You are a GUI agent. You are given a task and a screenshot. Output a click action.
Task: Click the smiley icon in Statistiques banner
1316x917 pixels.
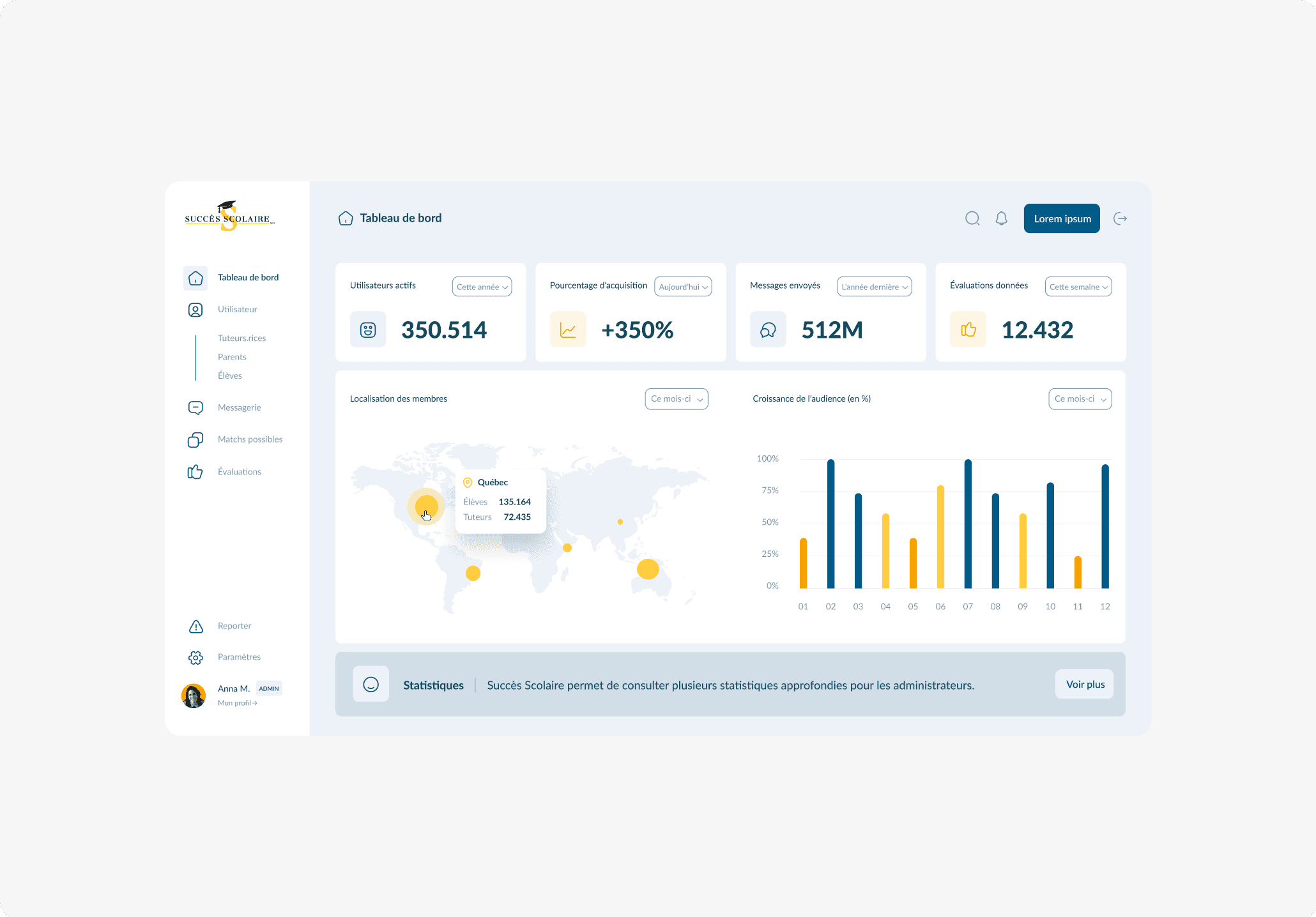click(371, 685)
